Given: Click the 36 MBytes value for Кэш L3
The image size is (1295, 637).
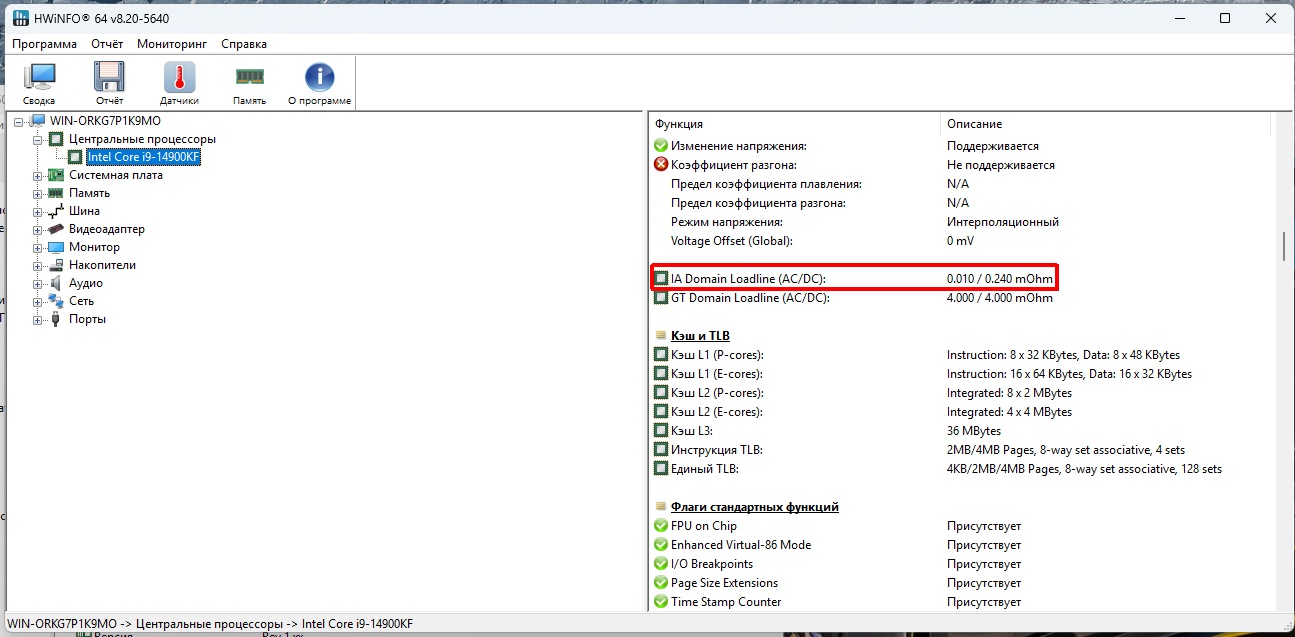Looking at the screenshot, I should point(974,431).
